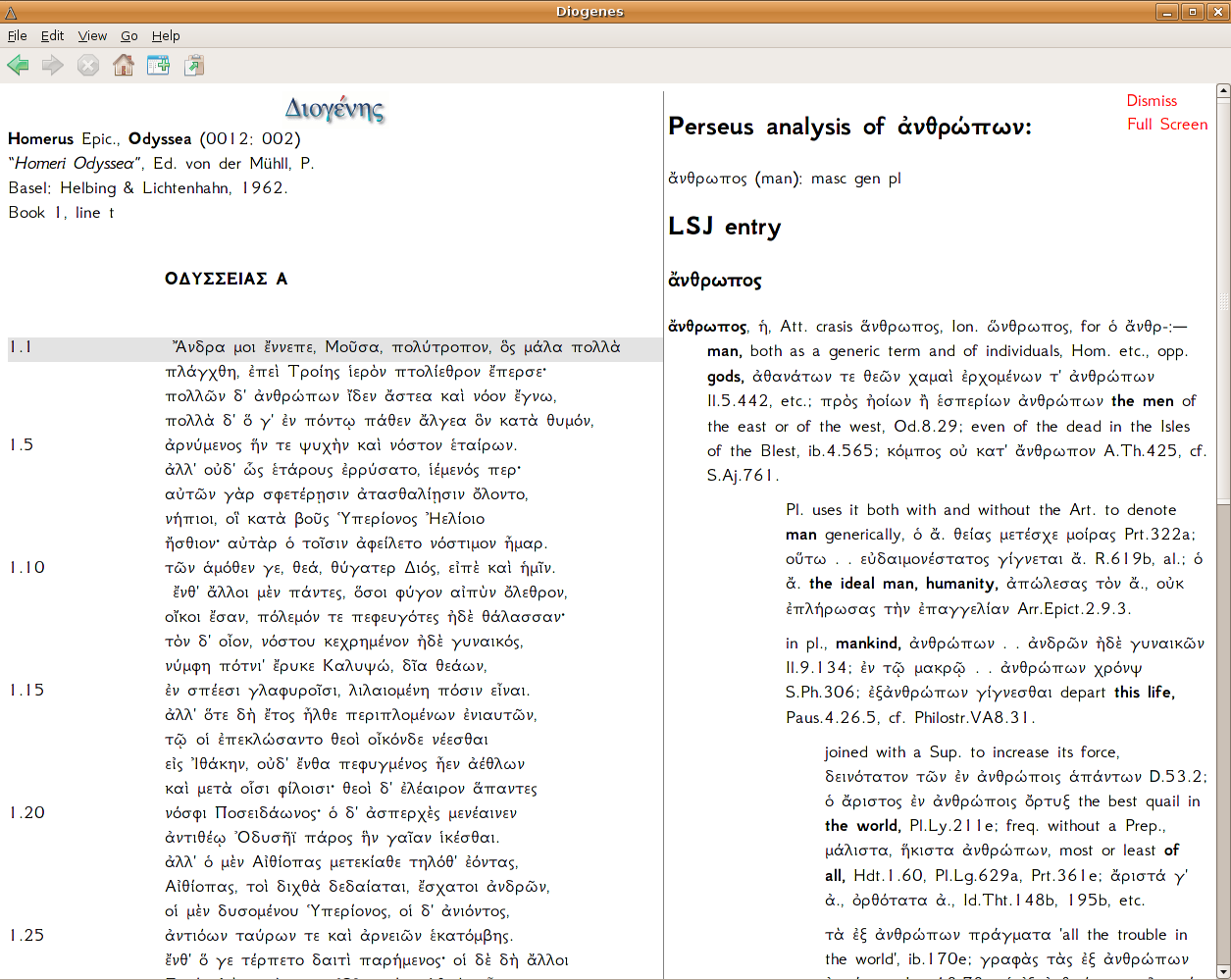Open the Help menu

(x=166, y=35)
